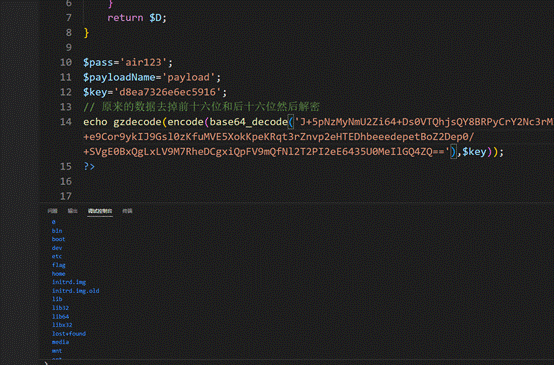Click the 'lib' output line
Screen dimensions: 554x365
[x=57, y=299]
